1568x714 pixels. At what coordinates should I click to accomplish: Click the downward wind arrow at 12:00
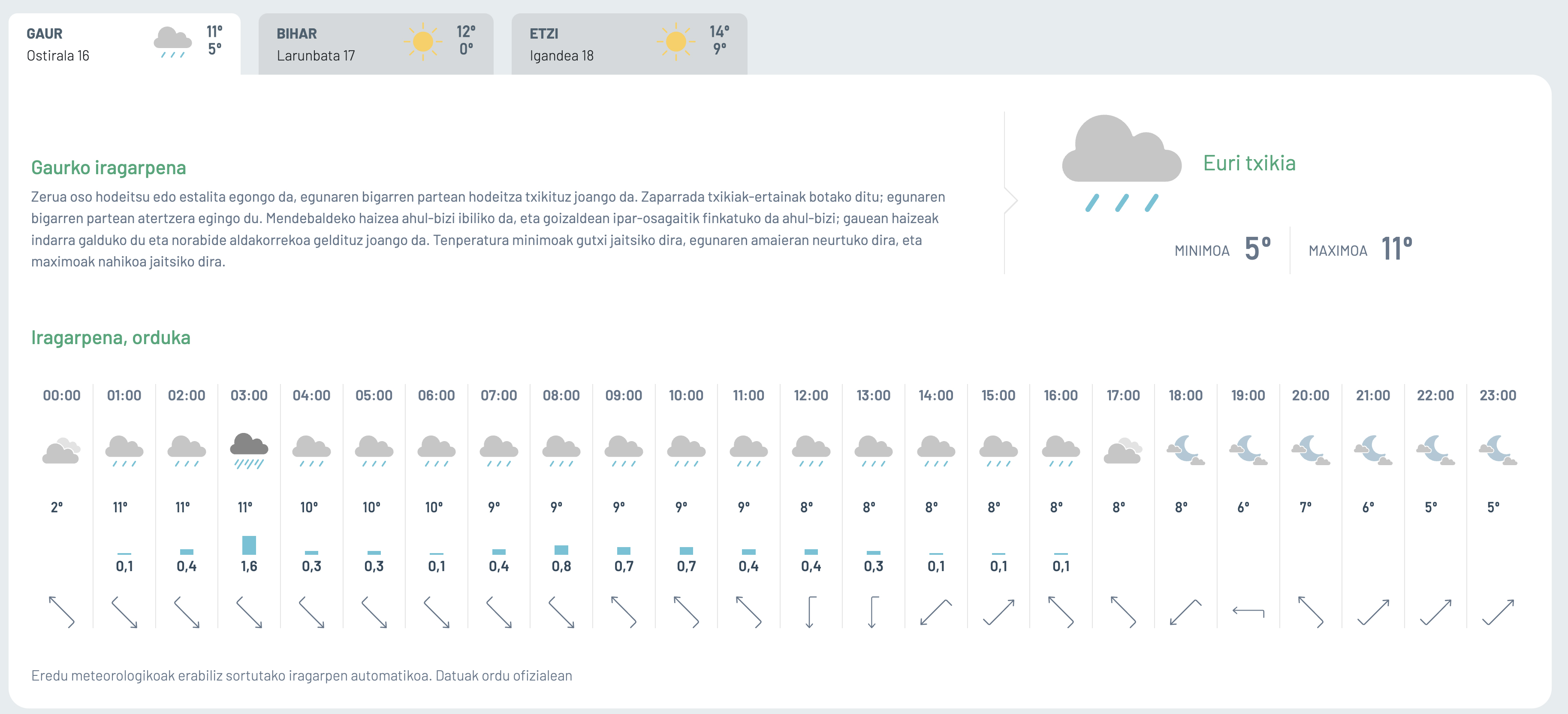(x=811, y=611)
